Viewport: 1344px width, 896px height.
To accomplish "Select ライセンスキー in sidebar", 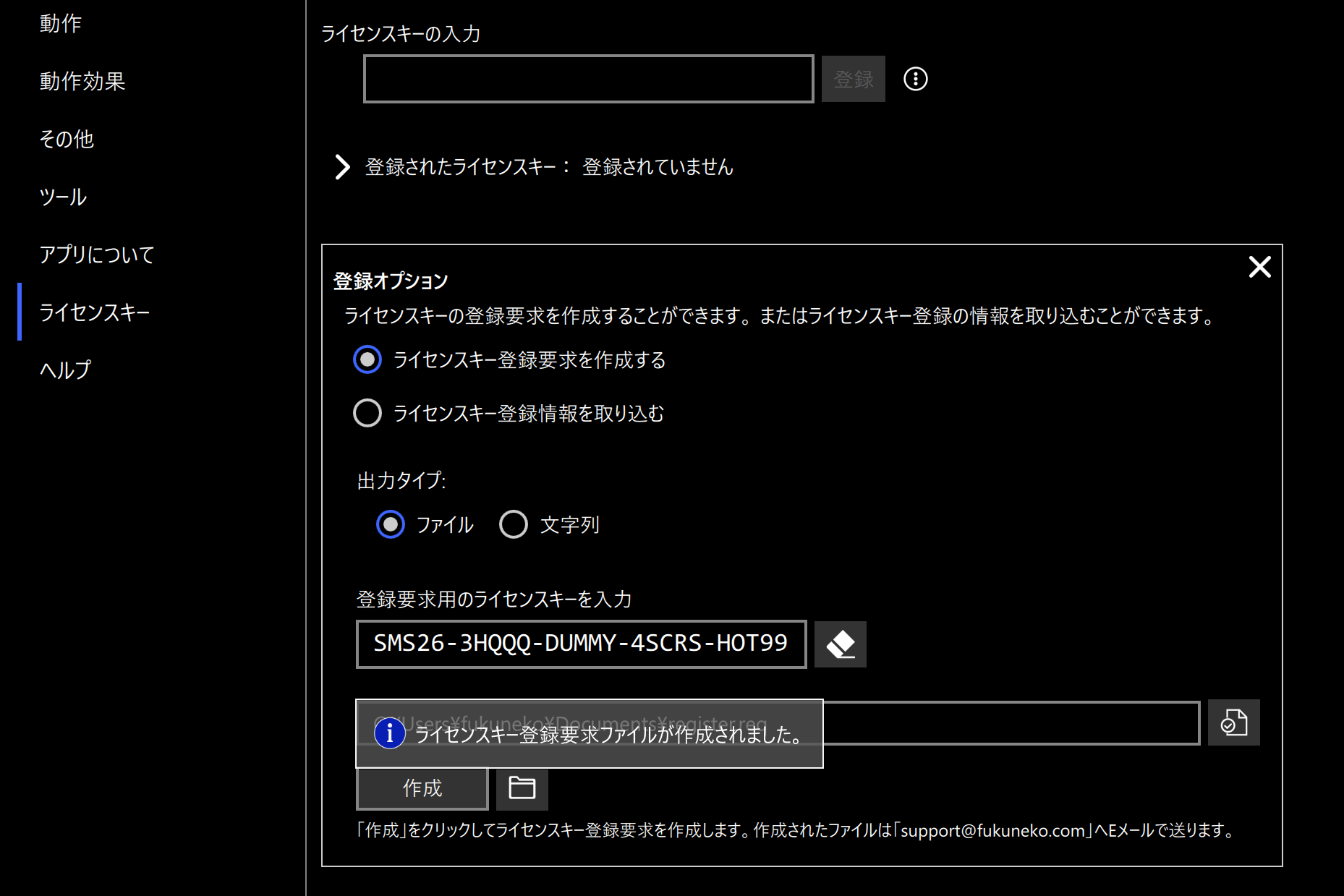I will [95, 312].
